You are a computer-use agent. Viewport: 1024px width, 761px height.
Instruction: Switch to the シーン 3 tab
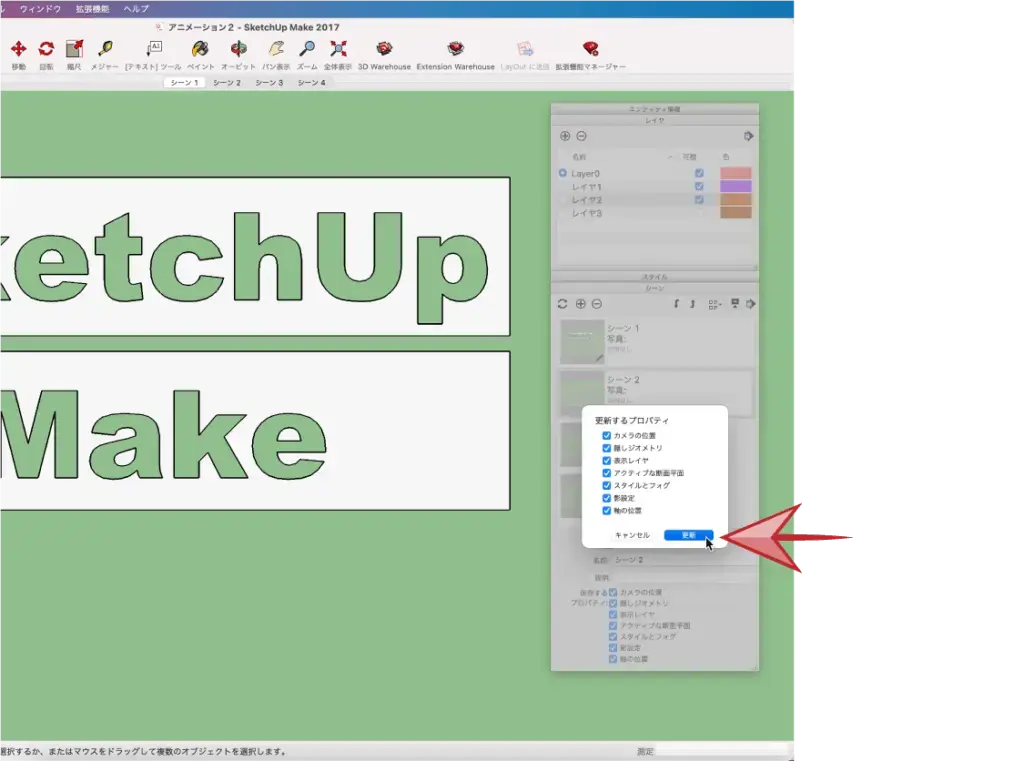(268, 83)
